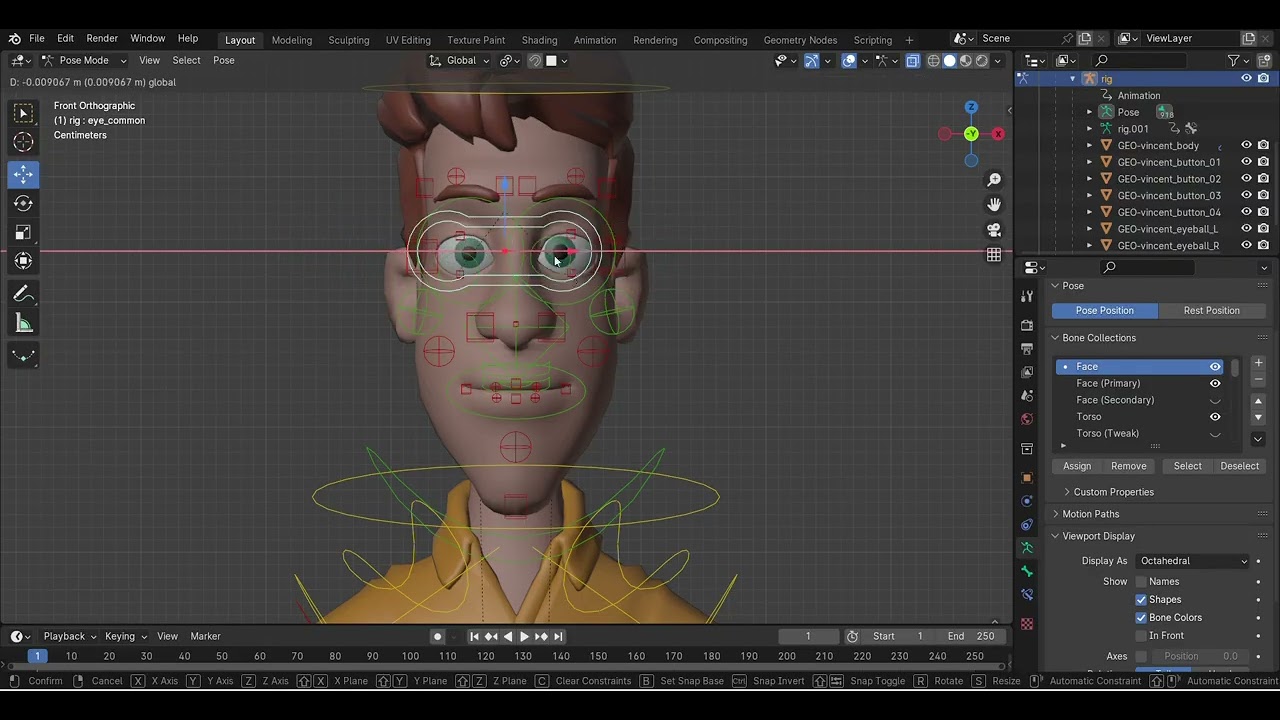The width and height of the screenshot is (1280, 720).
Task: Enable the Names checkbox
Action: coord(1141,582)
